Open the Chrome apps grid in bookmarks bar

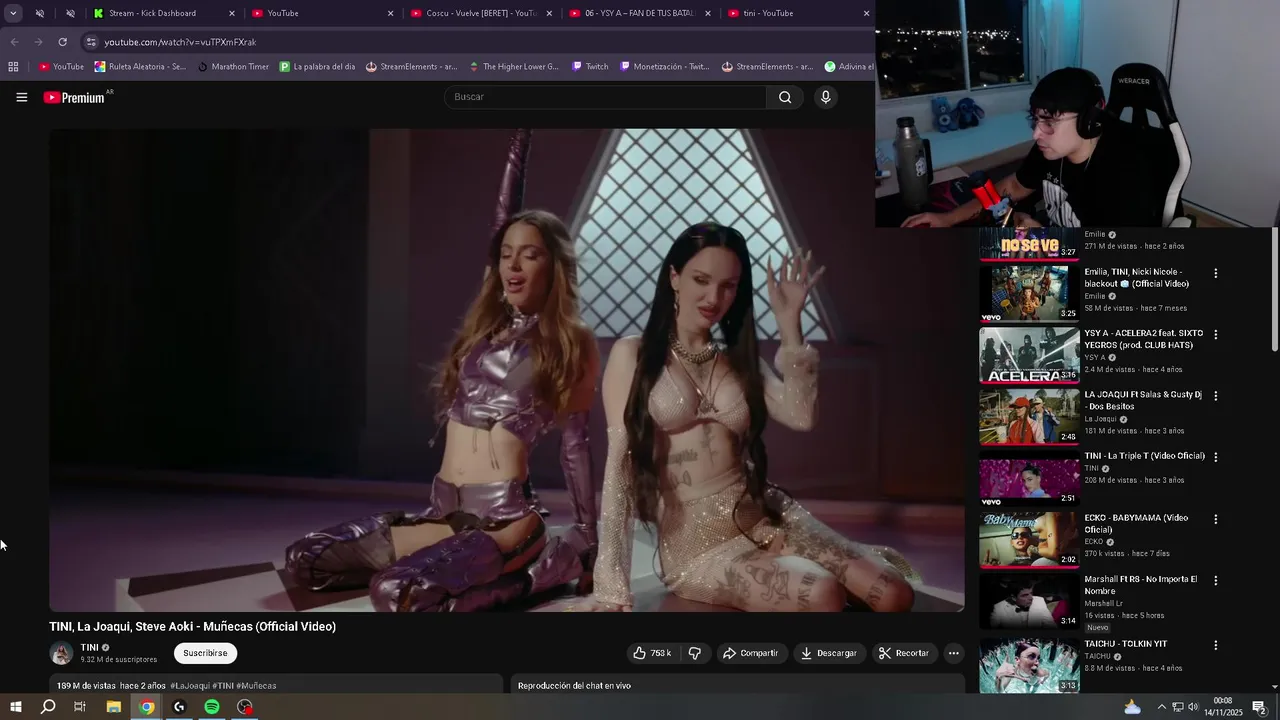coord(13,67)
